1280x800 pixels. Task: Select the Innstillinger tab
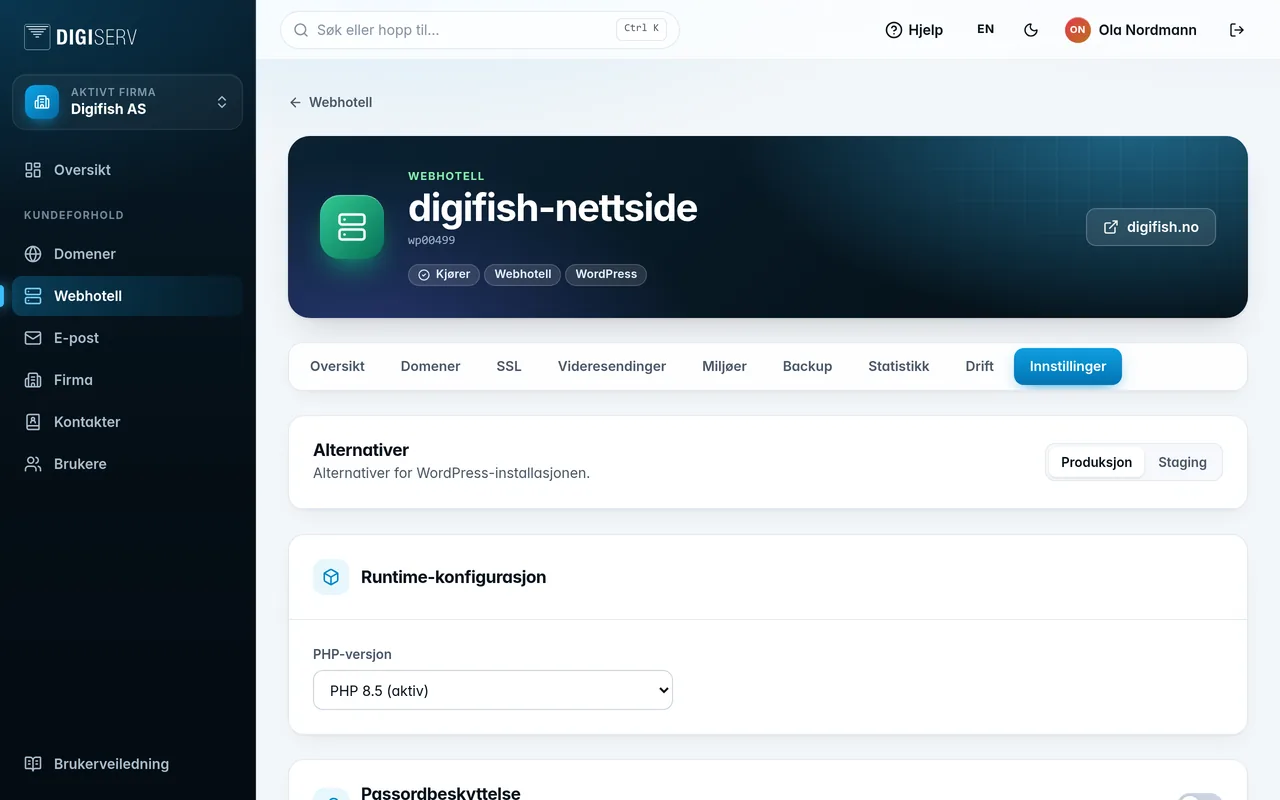(x=1068, y=366)
